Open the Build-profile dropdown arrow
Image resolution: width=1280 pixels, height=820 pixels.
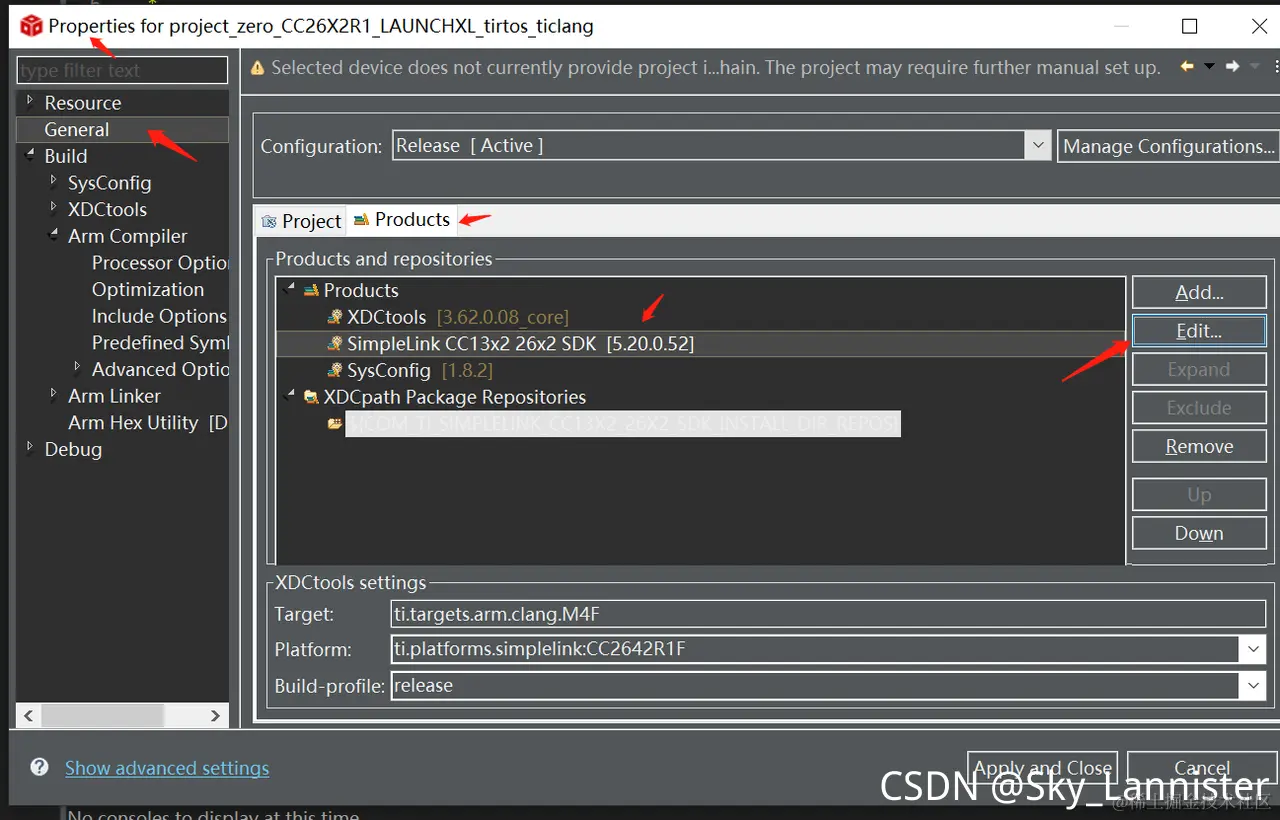tap(1253, 686)
